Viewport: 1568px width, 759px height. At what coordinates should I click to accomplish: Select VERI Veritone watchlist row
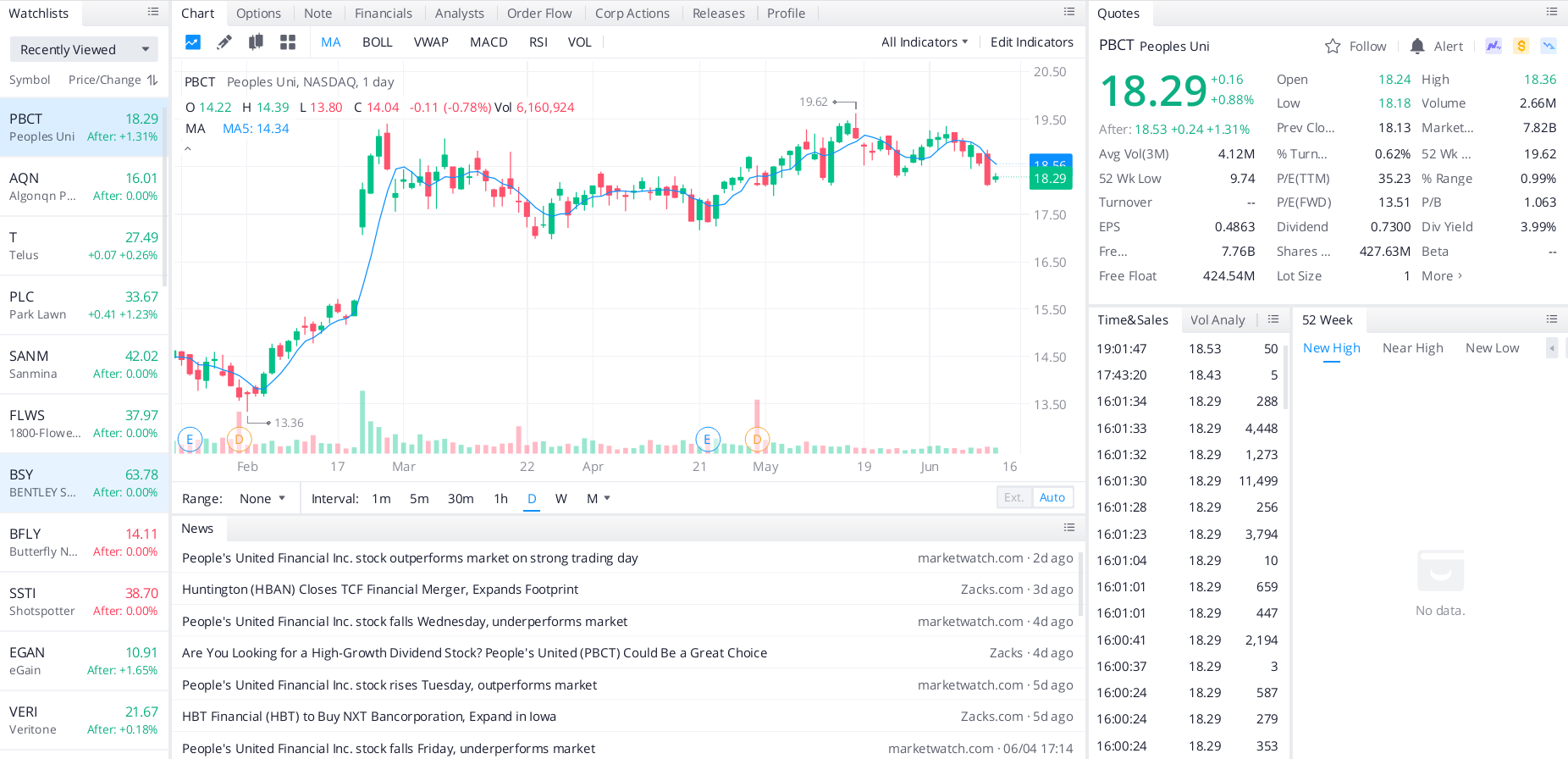pos(83,720)
